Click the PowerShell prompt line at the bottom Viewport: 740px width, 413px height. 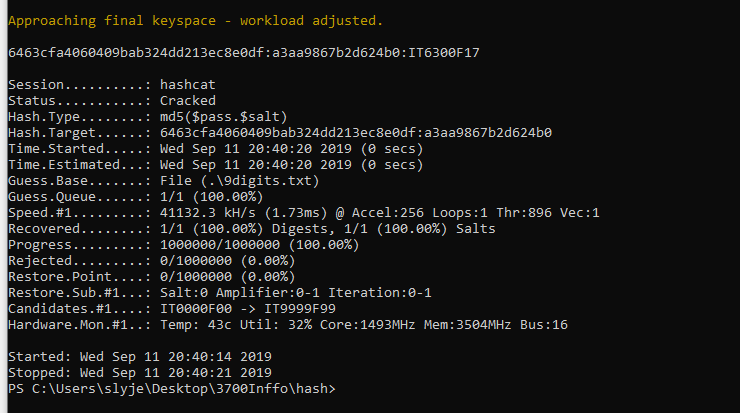click(172, 388)
